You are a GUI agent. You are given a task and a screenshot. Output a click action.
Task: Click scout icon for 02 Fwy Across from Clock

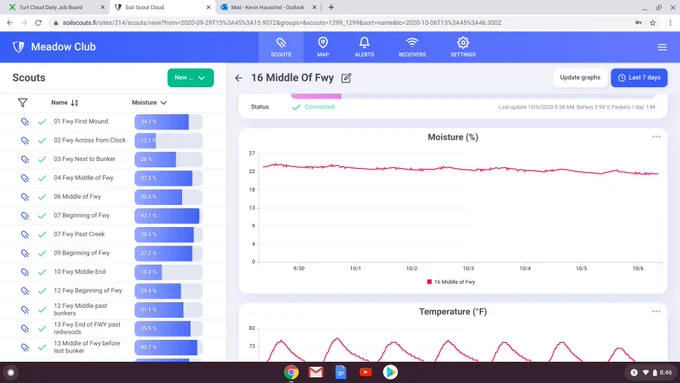click(25, 141)
